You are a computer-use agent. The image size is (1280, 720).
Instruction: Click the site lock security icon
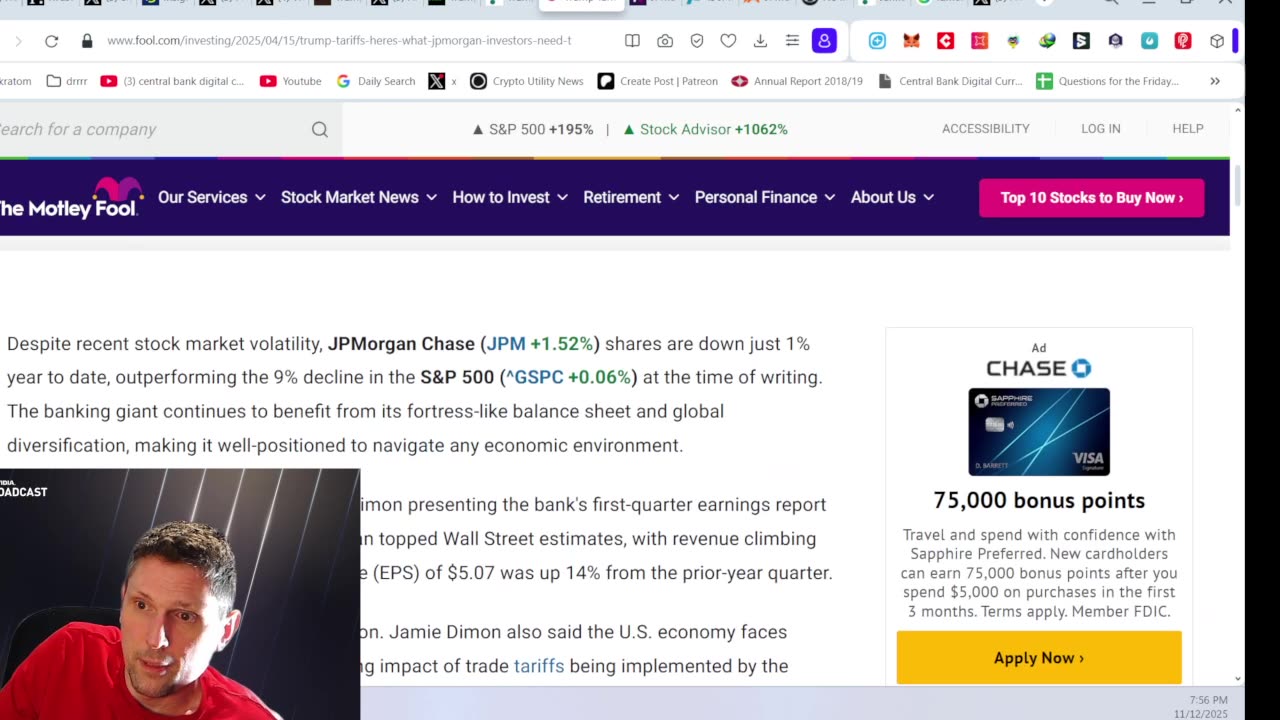(87, 41)
